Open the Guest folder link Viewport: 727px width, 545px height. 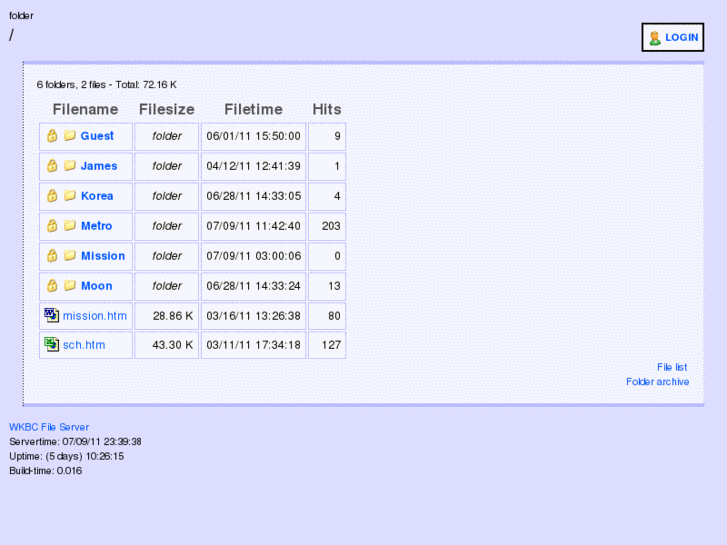click(97, 136)
